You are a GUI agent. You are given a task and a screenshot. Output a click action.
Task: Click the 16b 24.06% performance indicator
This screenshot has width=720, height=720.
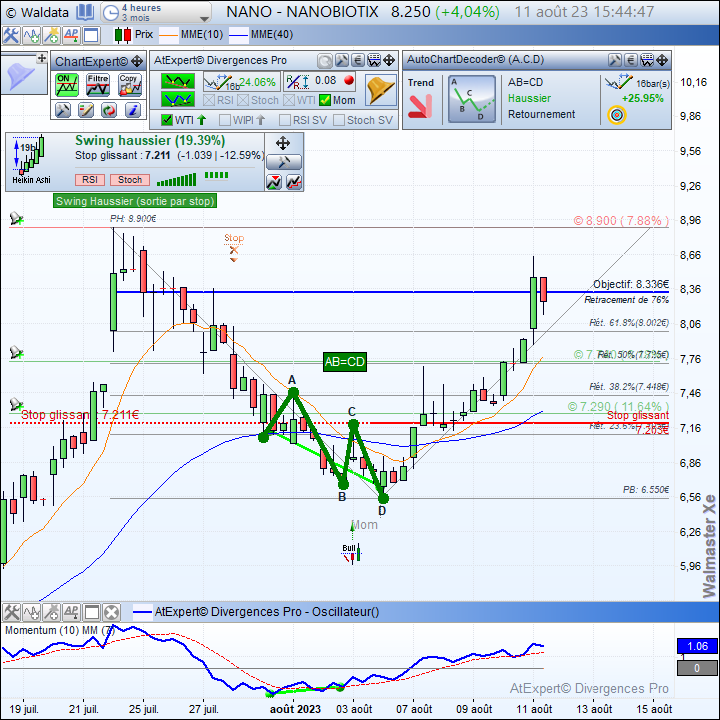(240, 82)
